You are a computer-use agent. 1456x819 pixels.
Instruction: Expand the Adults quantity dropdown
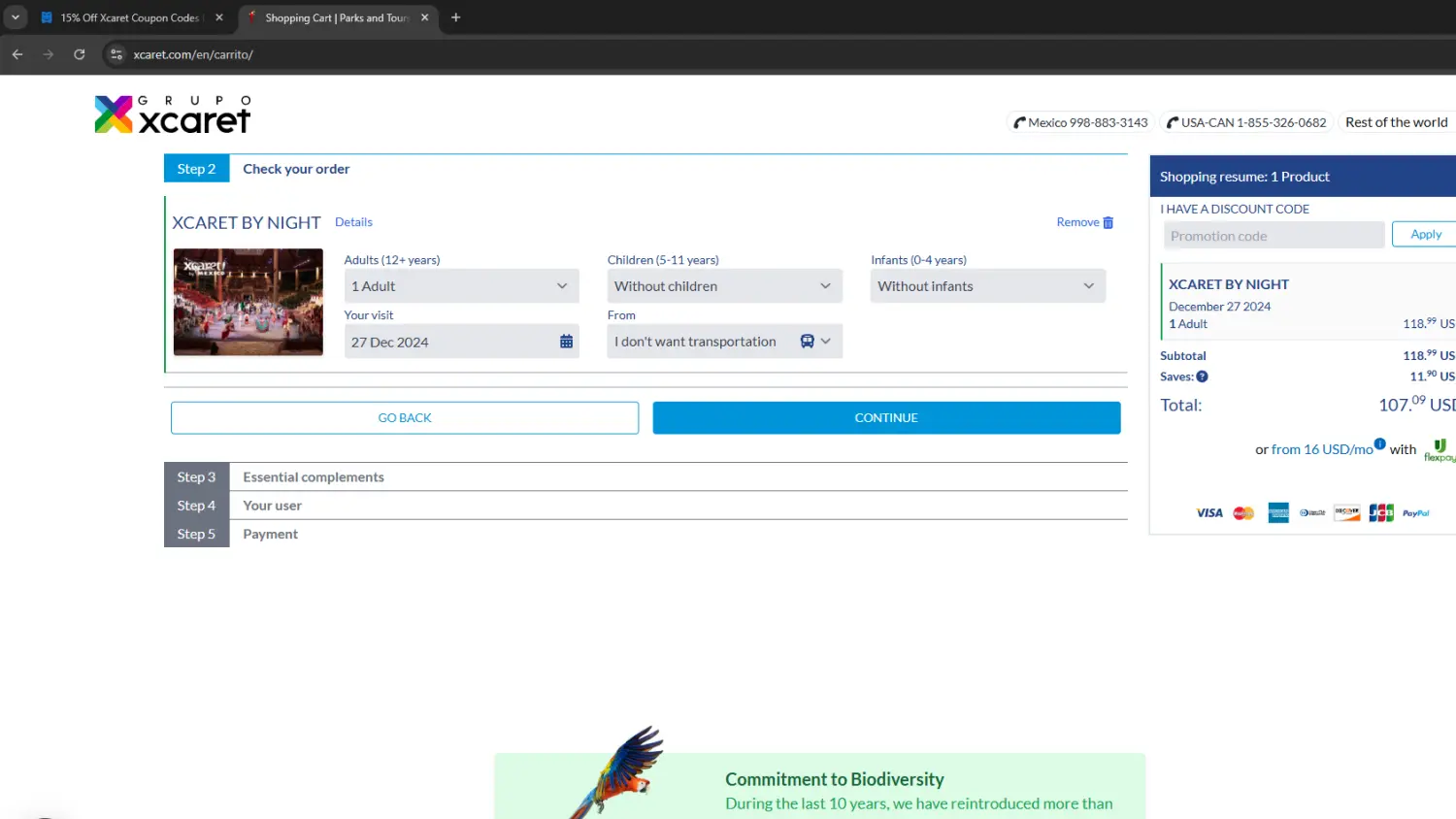pos(461,286)
